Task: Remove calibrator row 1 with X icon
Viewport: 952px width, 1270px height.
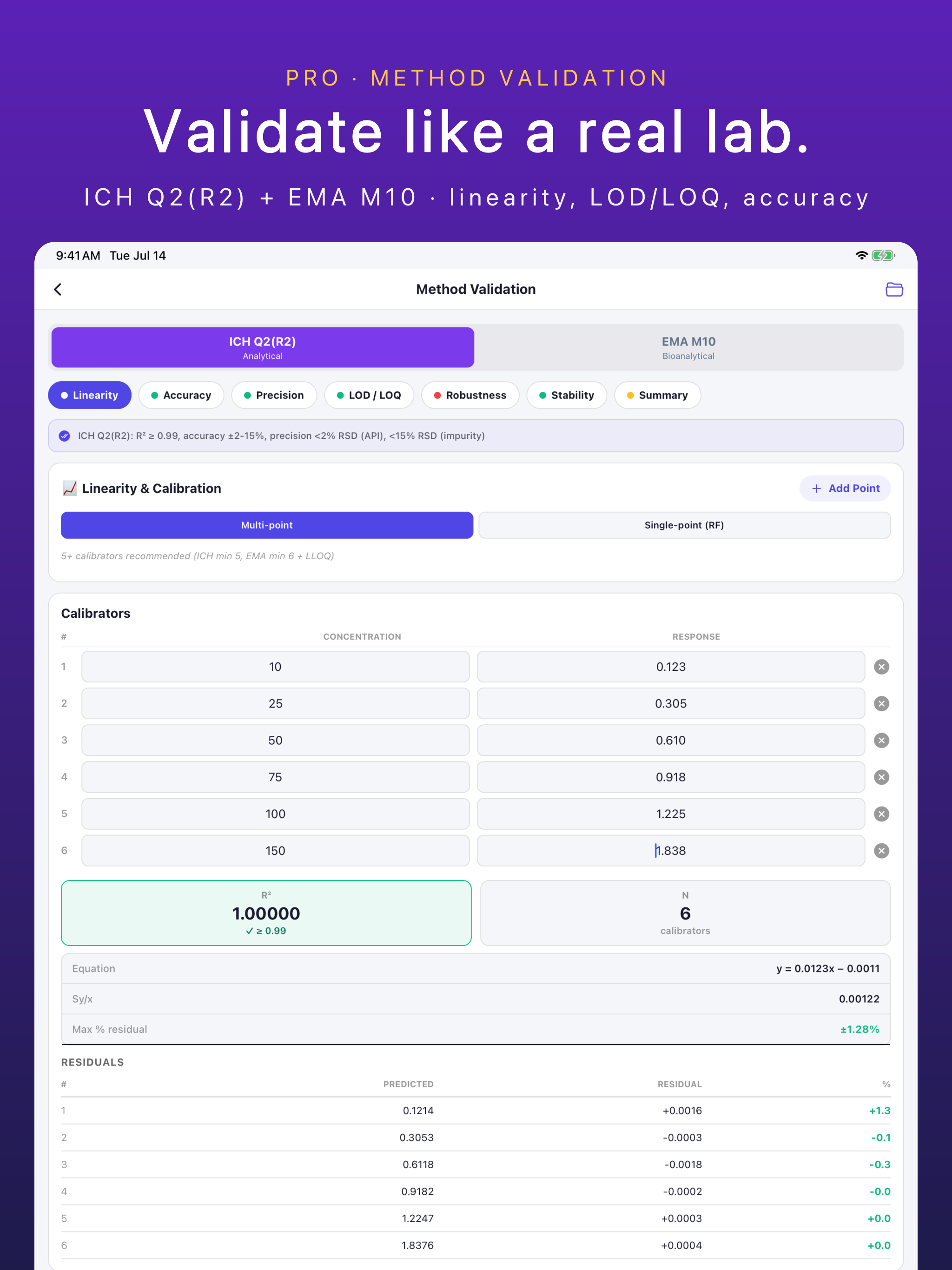Action: pyautogui.click(x=881, y=667)
